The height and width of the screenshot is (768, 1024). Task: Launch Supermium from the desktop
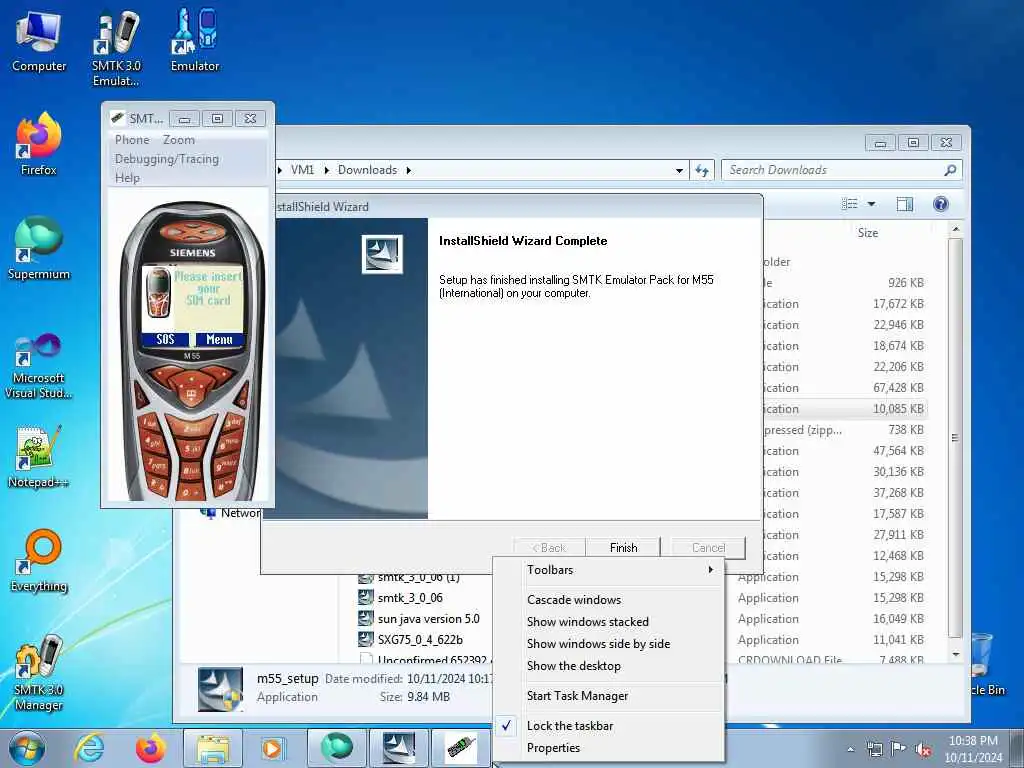tap(39, 248)
